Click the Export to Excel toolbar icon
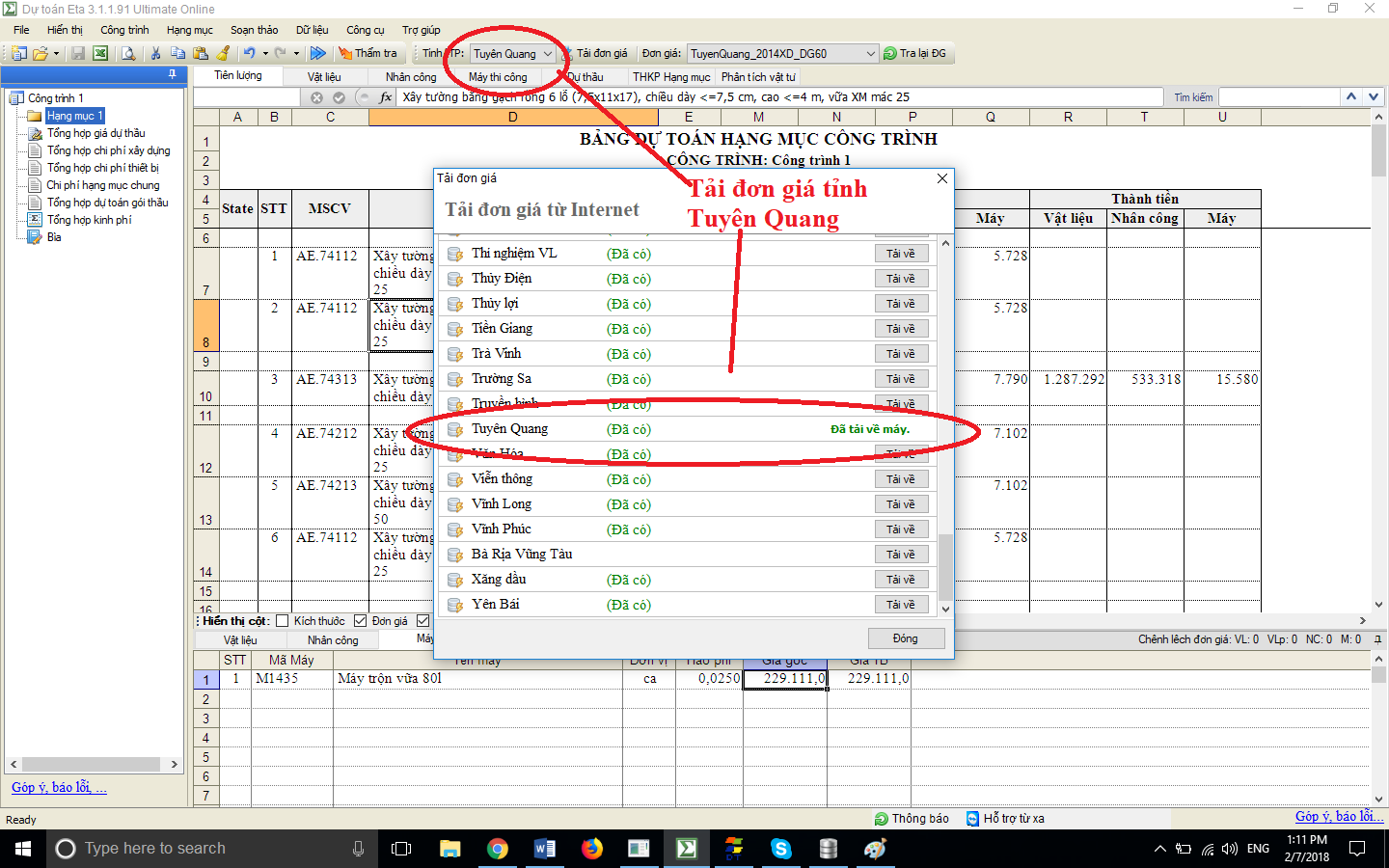This screenshot has width=1389, height=868. click(x=100, y=54)
